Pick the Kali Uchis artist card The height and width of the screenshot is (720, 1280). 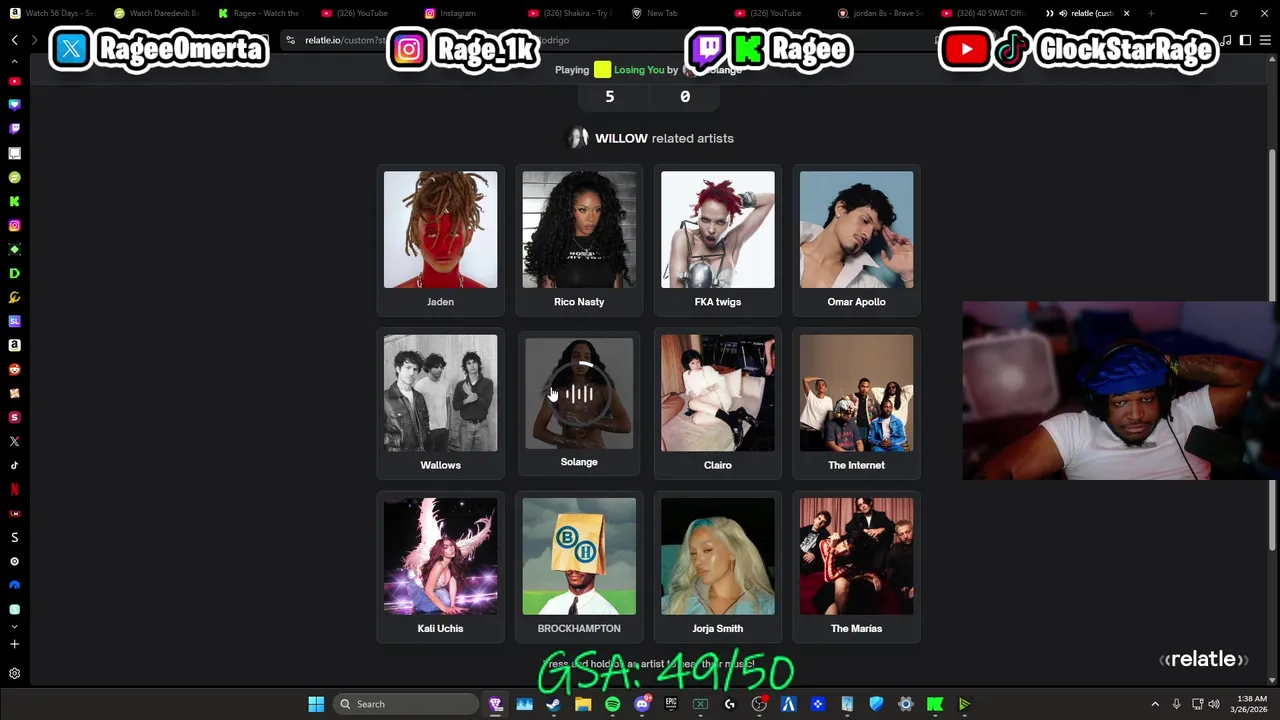(440, 567)
